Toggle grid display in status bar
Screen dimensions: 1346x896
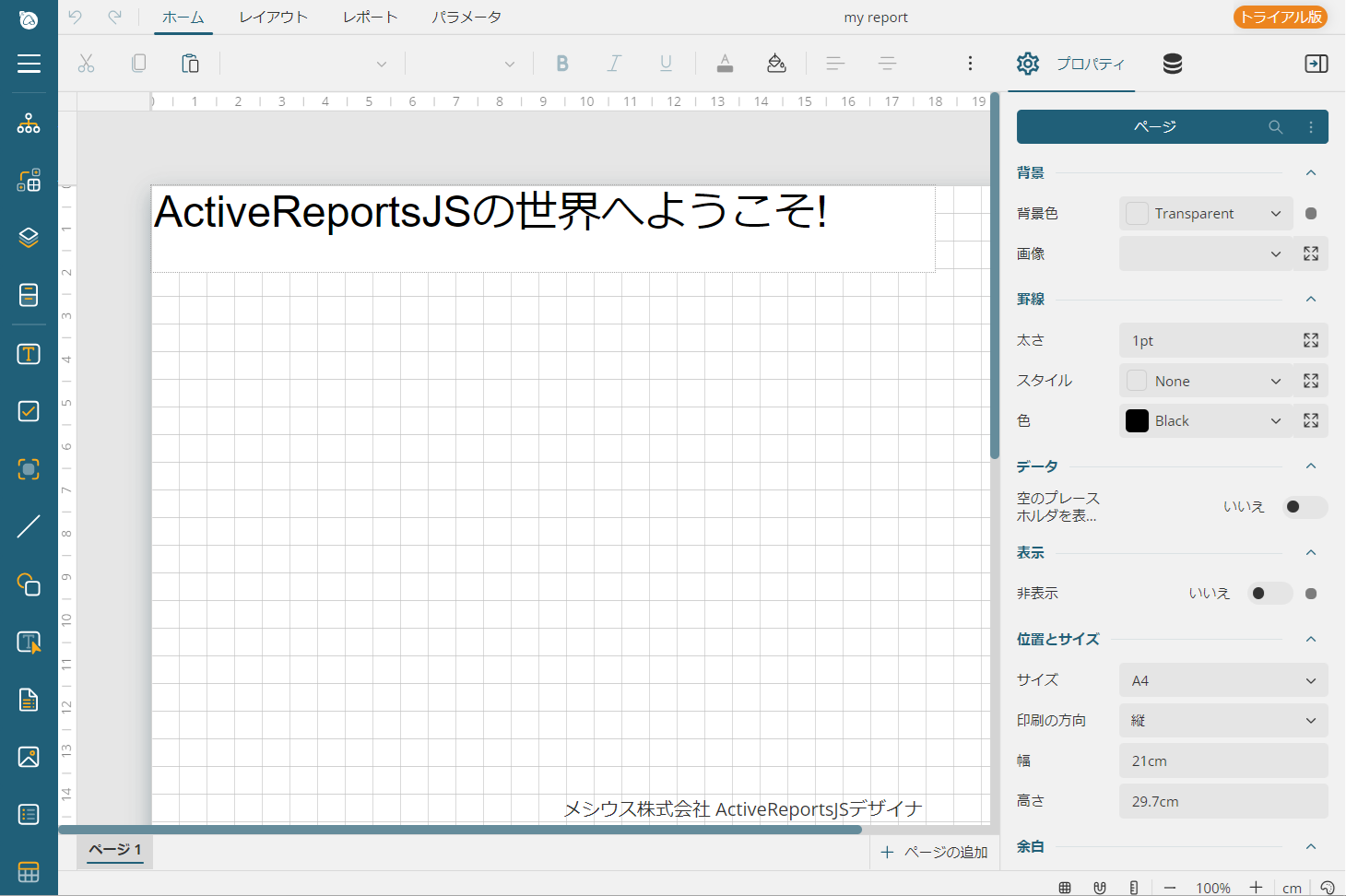click(x=1065, y=888)
